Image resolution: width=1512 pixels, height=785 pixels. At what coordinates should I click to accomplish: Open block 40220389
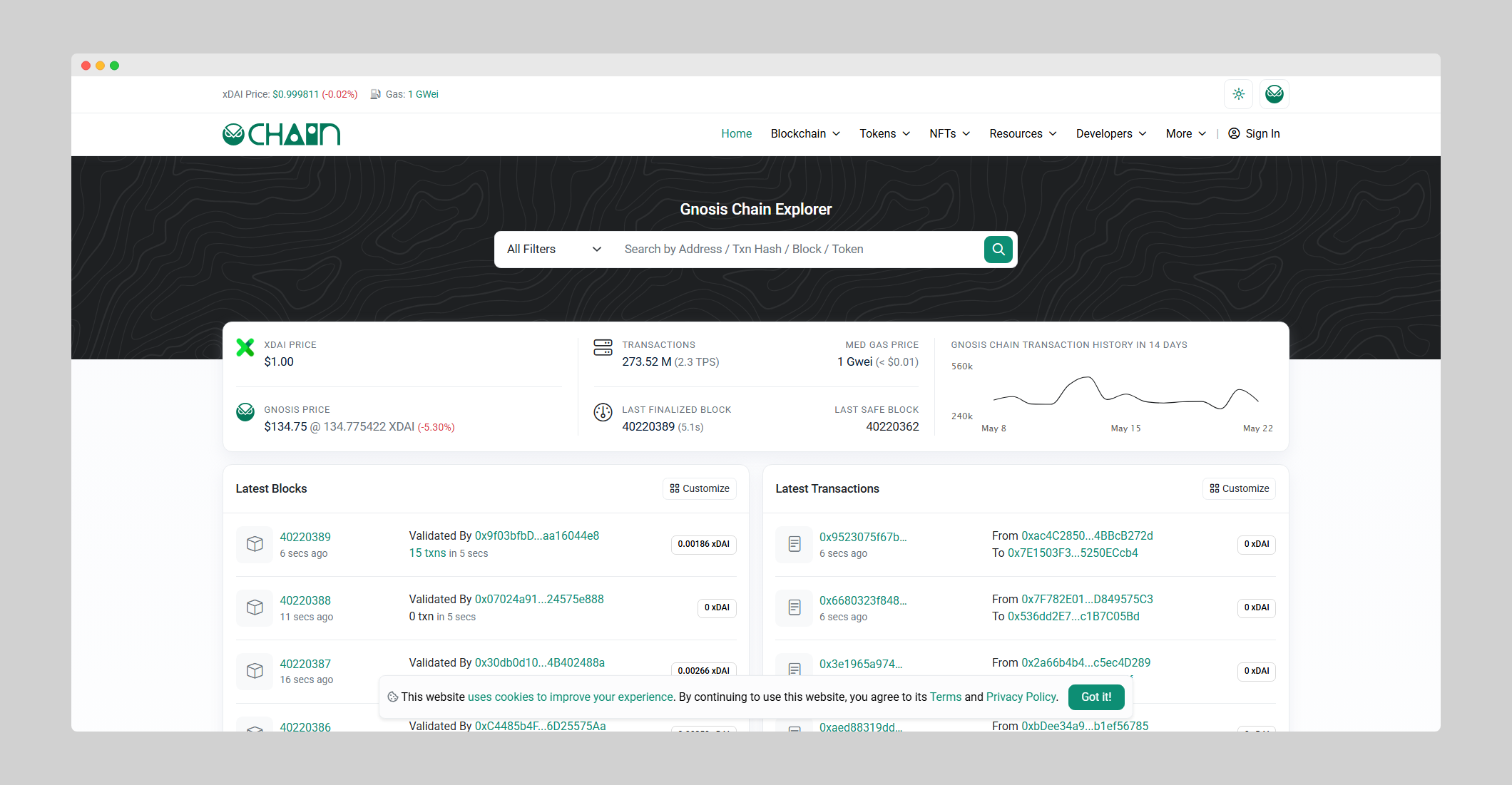click(305, 537)
